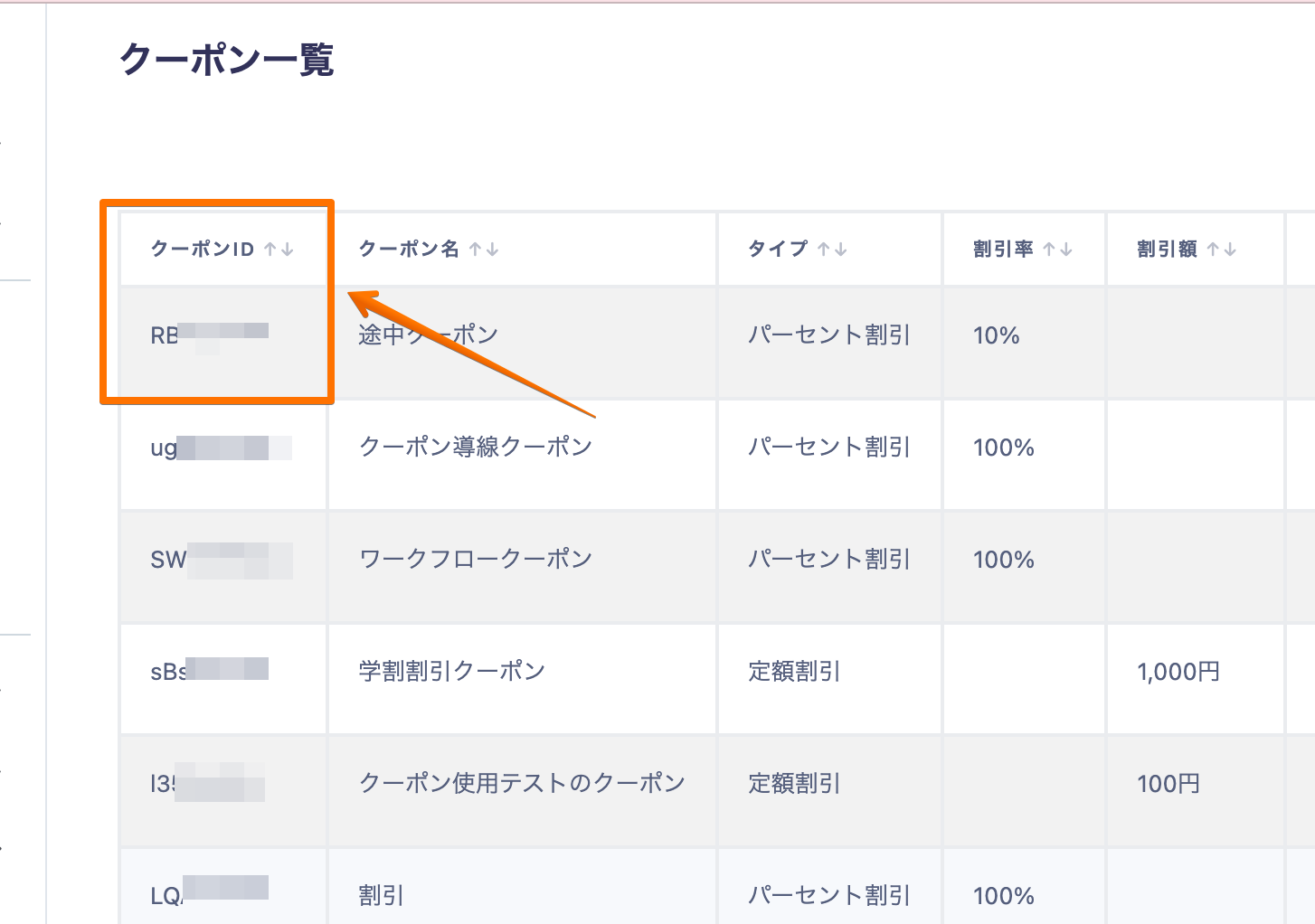Open coupon ID starting with RB

[x=209, y=335]
